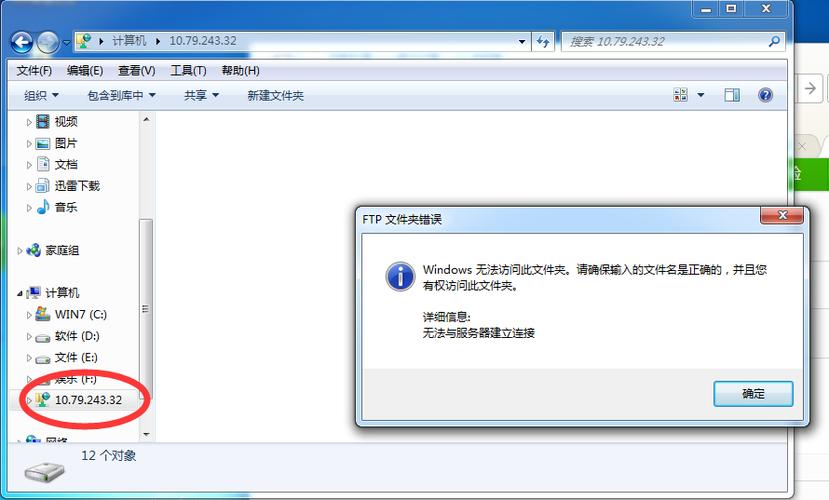Select 文档 library in navigation pane
The width and height of the screenshot is (829, 500).
pyautogui.click(x=66, y=164)
